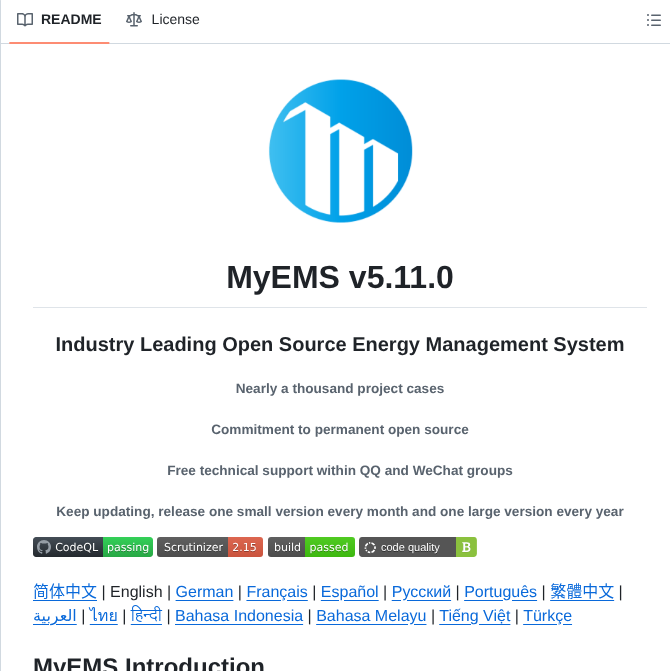Click 'Commitment to permanent open source' text
This screenshot has height=671, width=670.
point(340,429)
